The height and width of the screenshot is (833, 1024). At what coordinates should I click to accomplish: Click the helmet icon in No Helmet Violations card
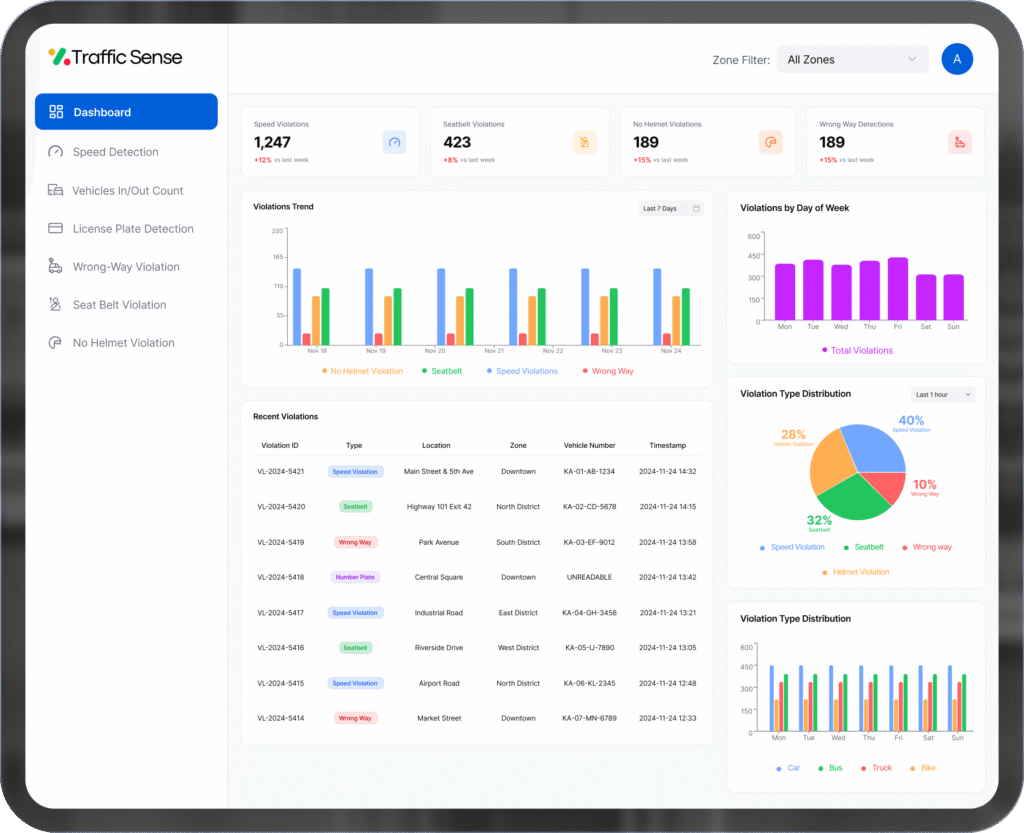tap(770, 143)
